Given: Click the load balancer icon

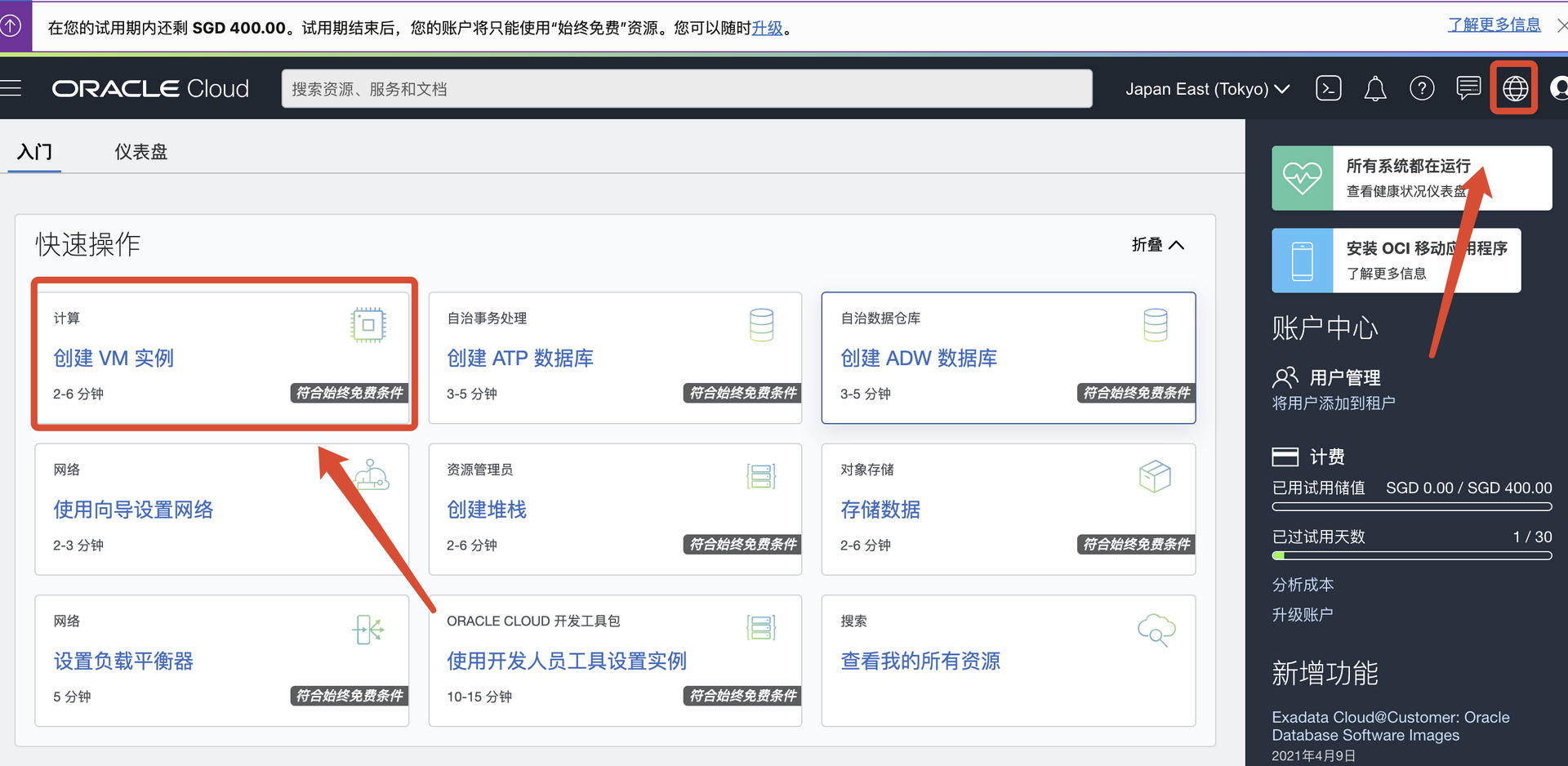Looking at the screenshot, I should tap(368, 630).
